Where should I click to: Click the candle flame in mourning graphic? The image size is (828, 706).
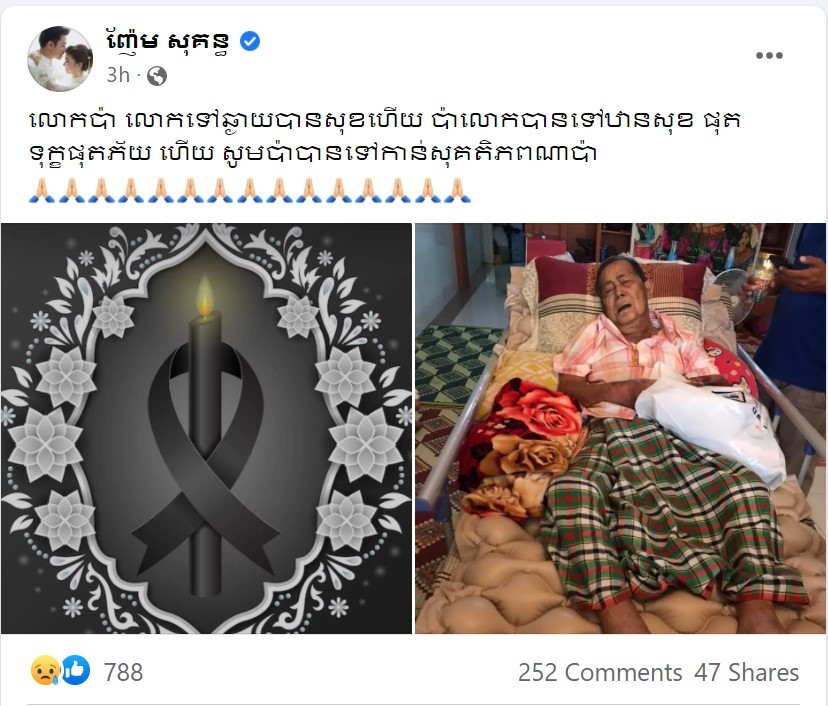point(205,298)
